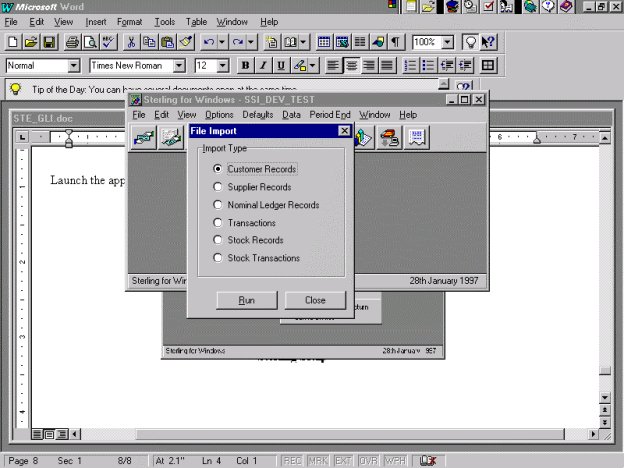Select the Format Painter brush icon
This screenshot has height=468, width=624.
click(185, 42)
